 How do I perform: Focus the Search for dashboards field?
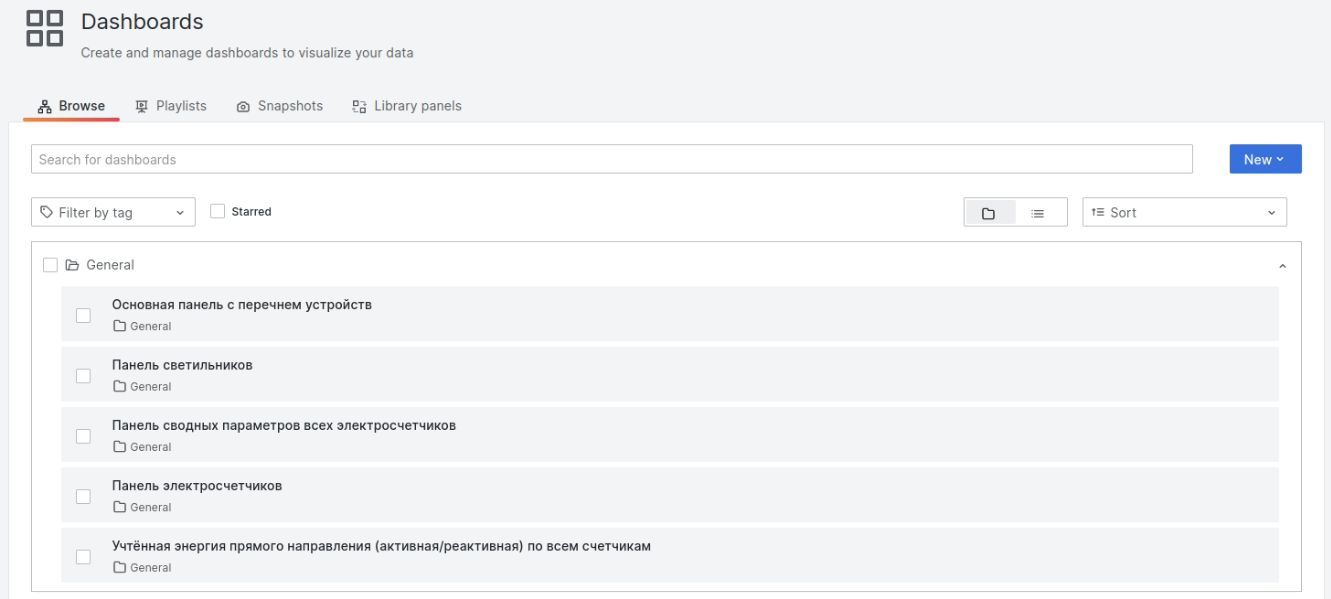(612, 160)
